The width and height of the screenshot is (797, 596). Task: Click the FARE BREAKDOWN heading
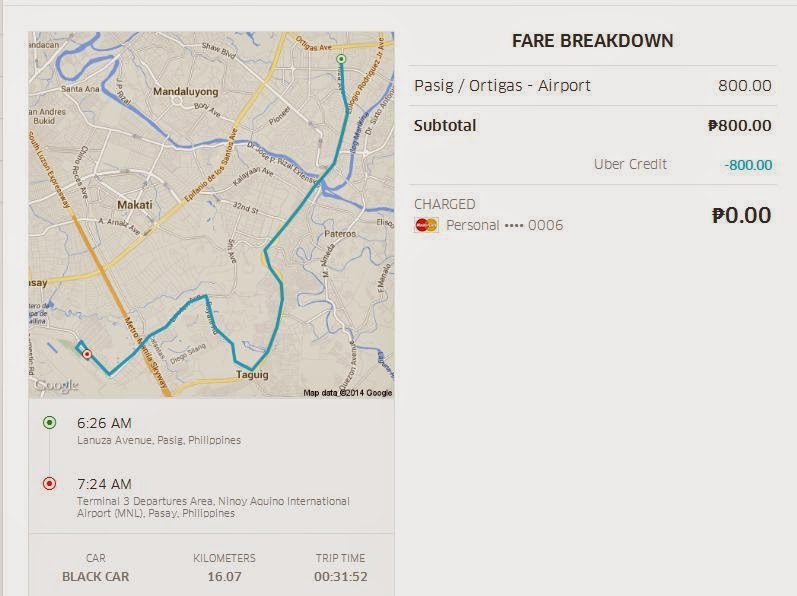[592, 41]
